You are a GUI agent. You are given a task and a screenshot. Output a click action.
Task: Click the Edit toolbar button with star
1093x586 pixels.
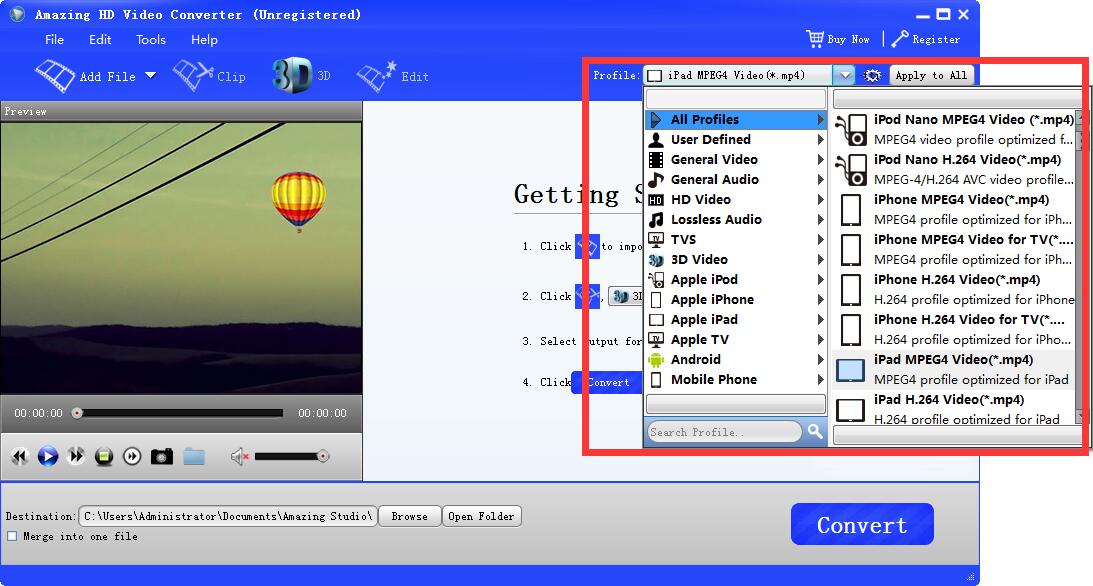(392, 76)
